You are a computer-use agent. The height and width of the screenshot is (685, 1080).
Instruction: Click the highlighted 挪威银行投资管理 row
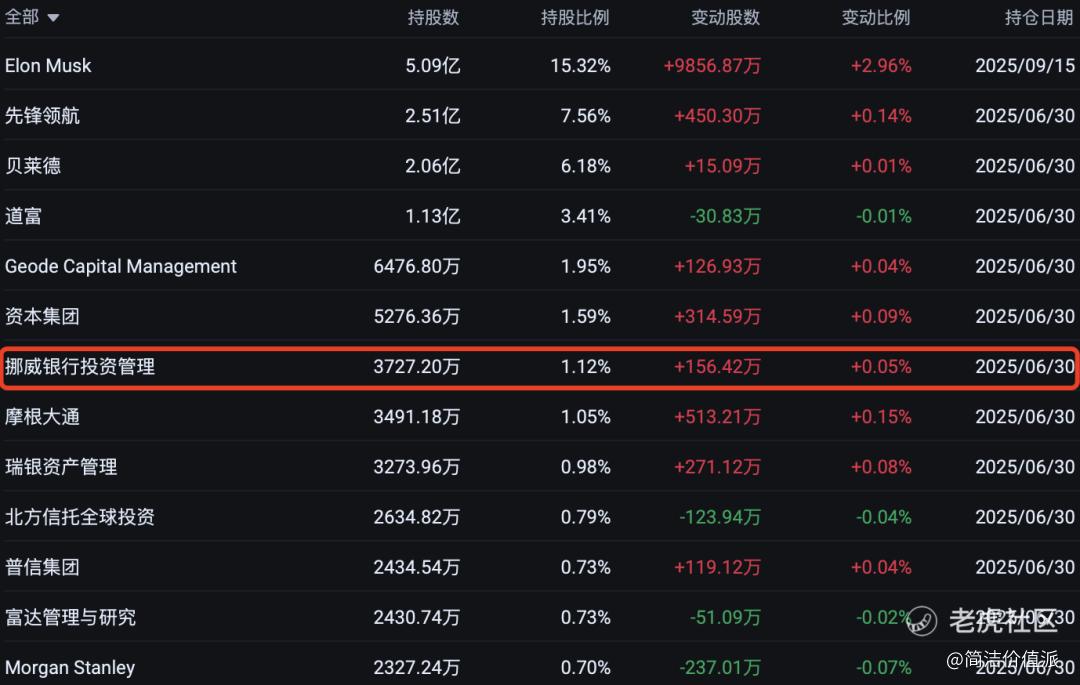[x=80, y=367]
